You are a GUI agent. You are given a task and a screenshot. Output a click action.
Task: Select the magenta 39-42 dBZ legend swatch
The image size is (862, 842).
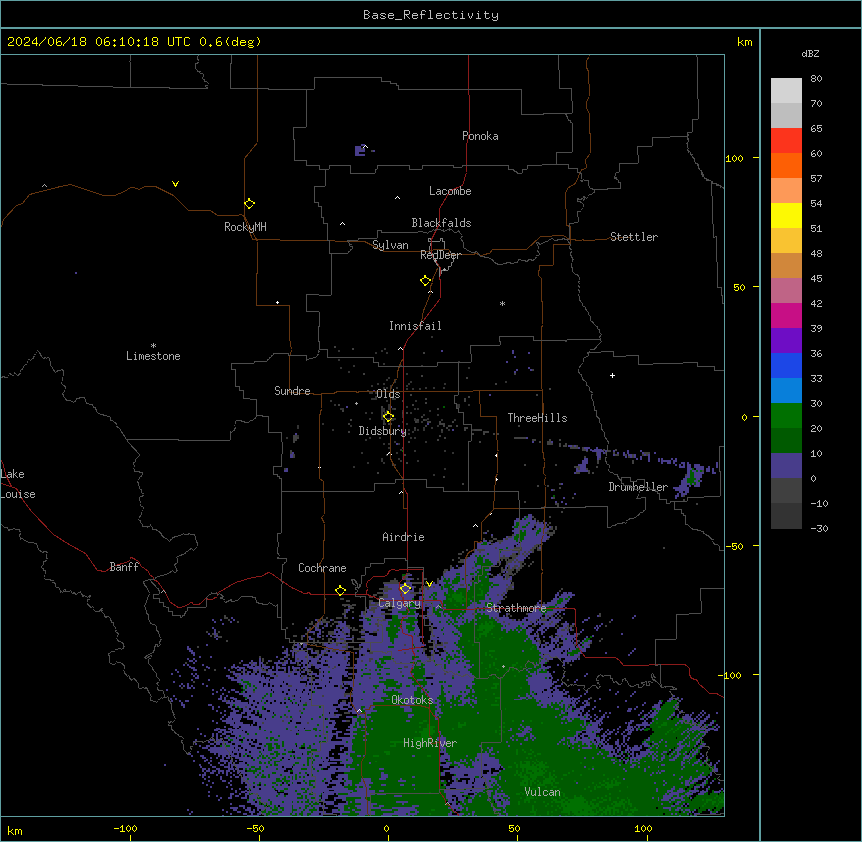pos(786,315)
